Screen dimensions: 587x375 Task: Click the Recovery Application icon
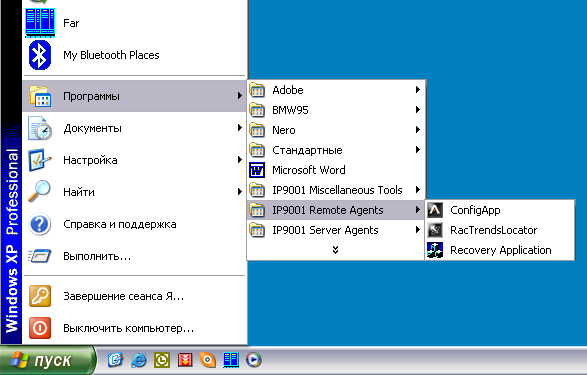coord(435,250)
